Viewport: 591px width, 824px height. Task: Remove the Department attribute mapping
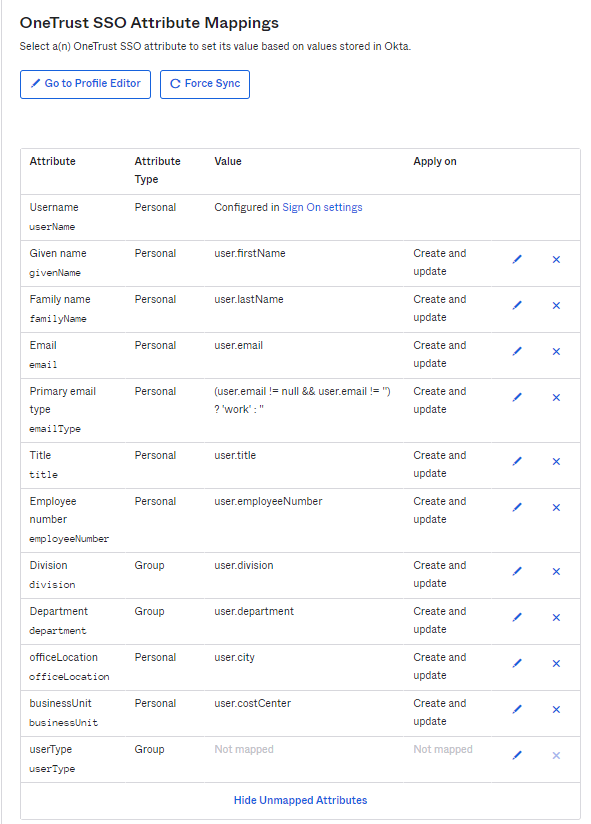556,617
